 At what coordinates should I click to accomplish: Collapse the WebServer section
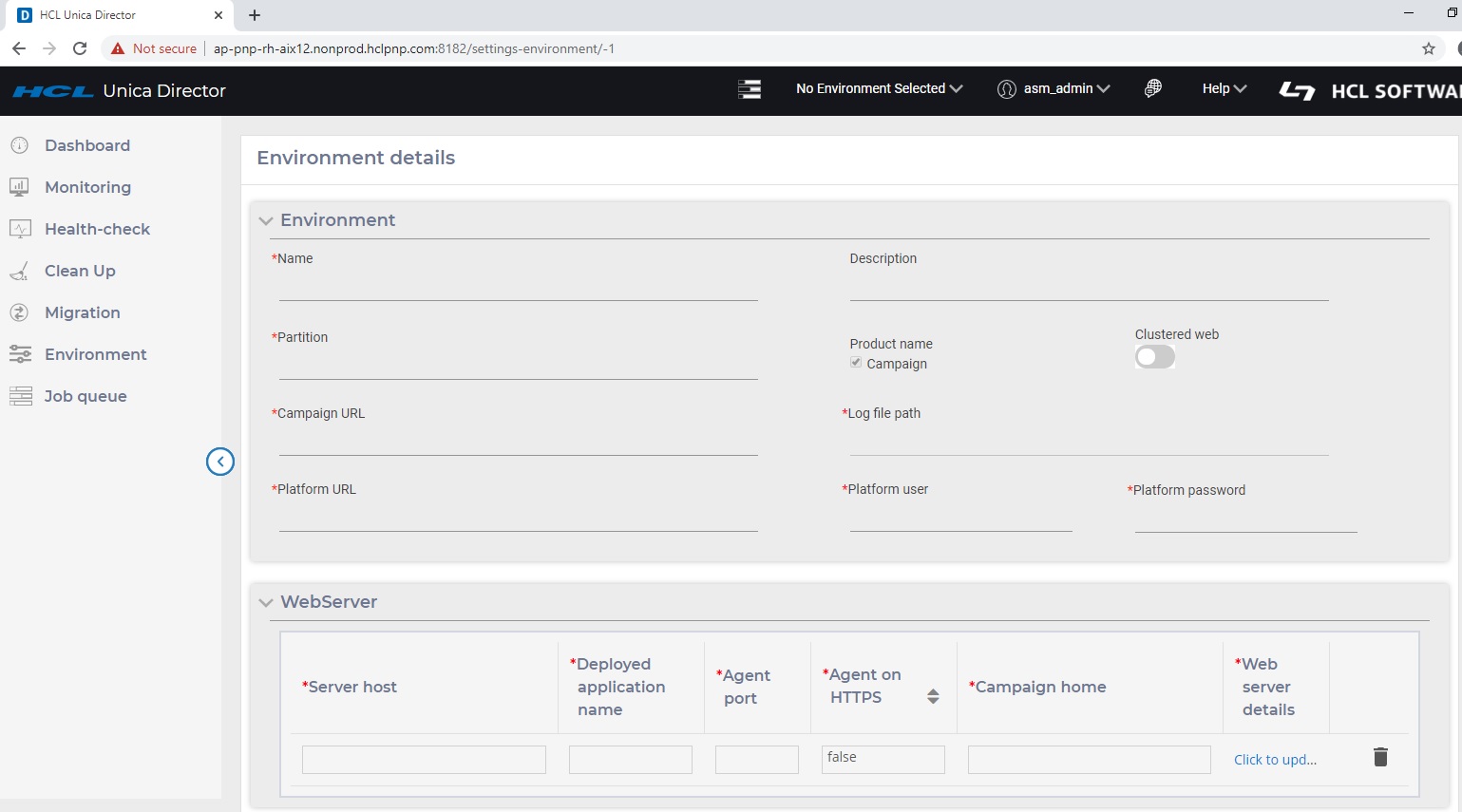(266, 602)
